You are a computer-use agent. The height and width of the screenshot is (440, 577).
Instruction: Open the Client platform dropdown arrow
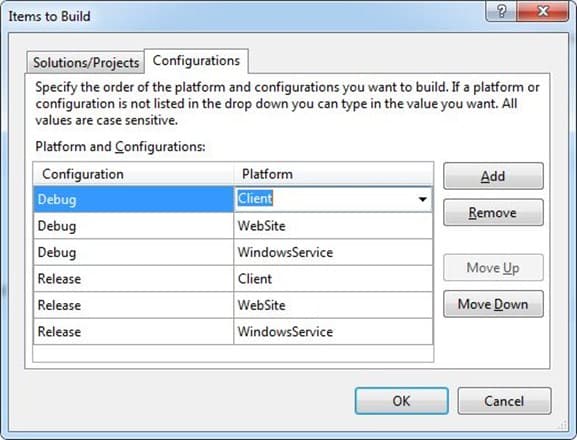422,199
